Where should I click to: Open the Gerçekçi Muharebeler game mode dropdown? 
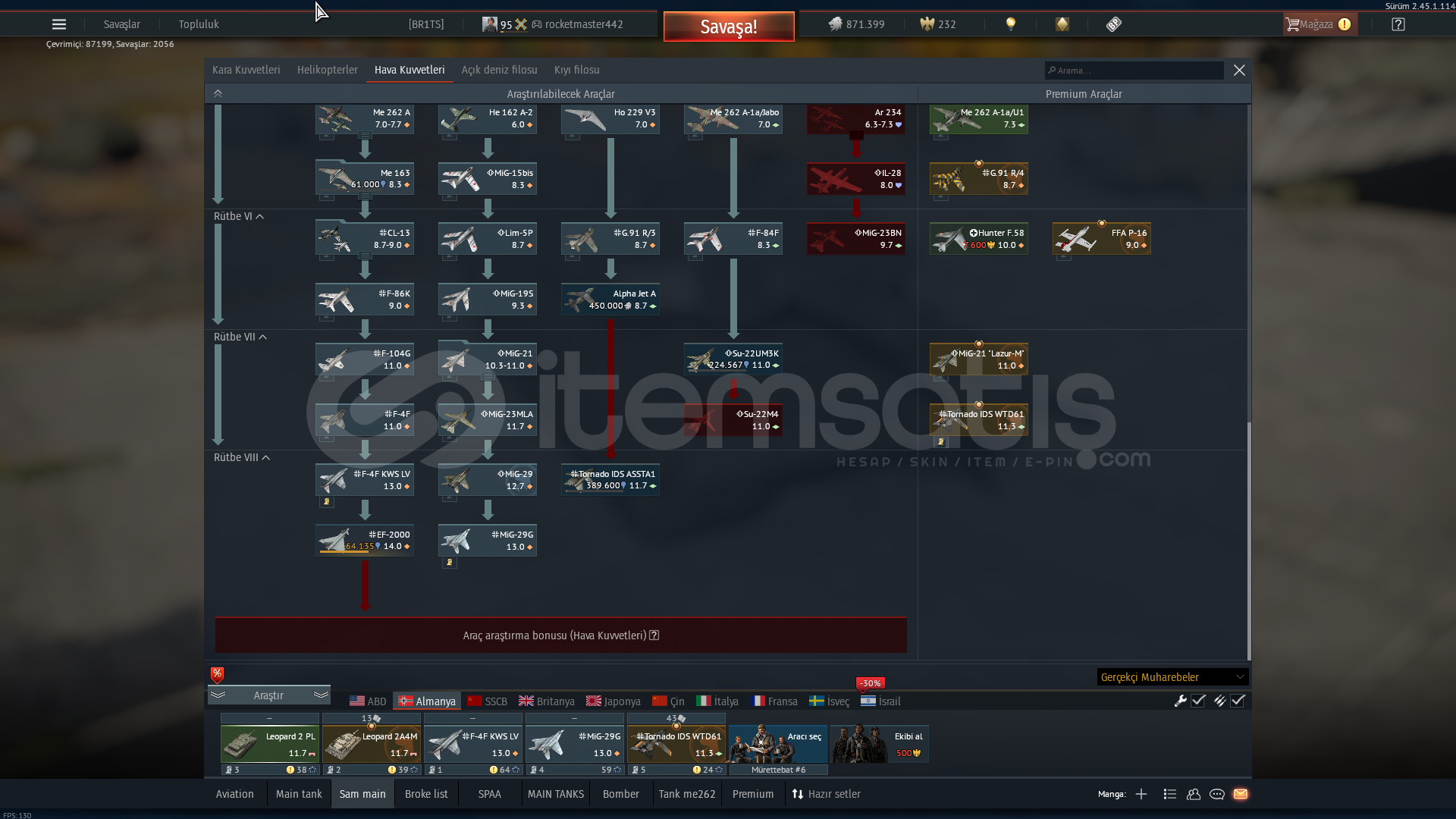point(1172,676)
